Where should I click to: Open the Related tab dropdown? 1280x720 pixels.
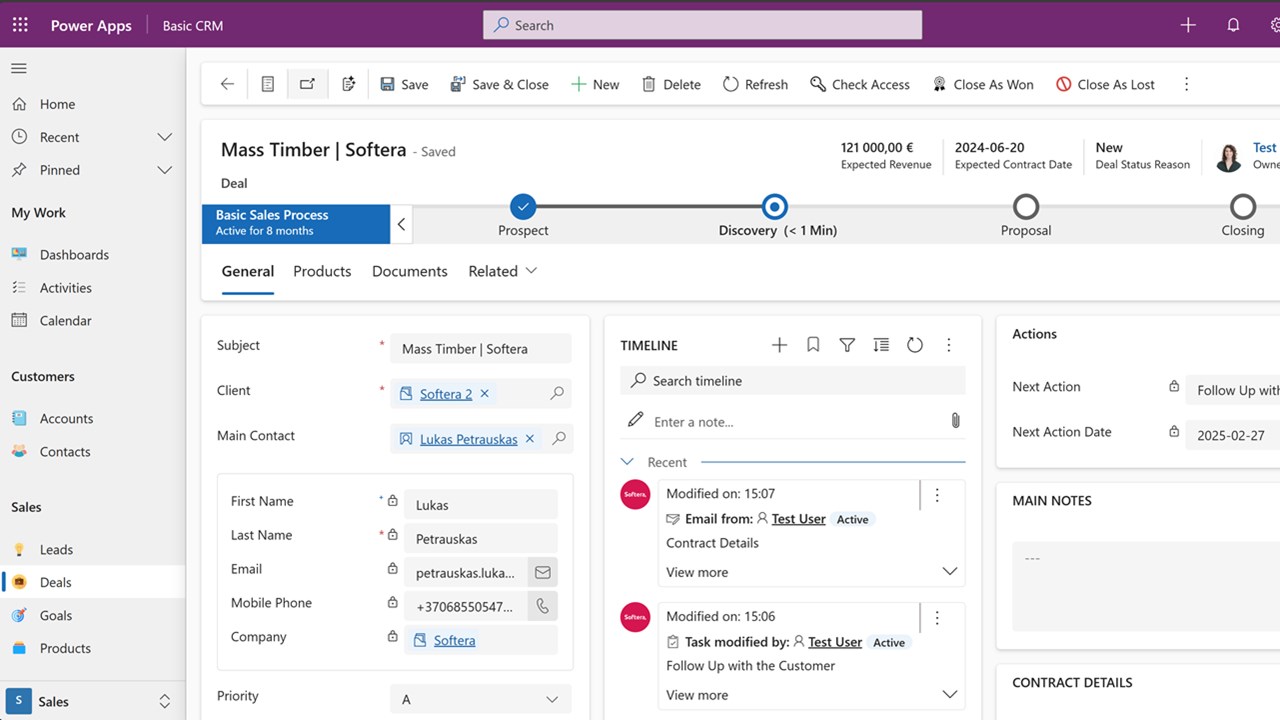click(x=503, y=271)
